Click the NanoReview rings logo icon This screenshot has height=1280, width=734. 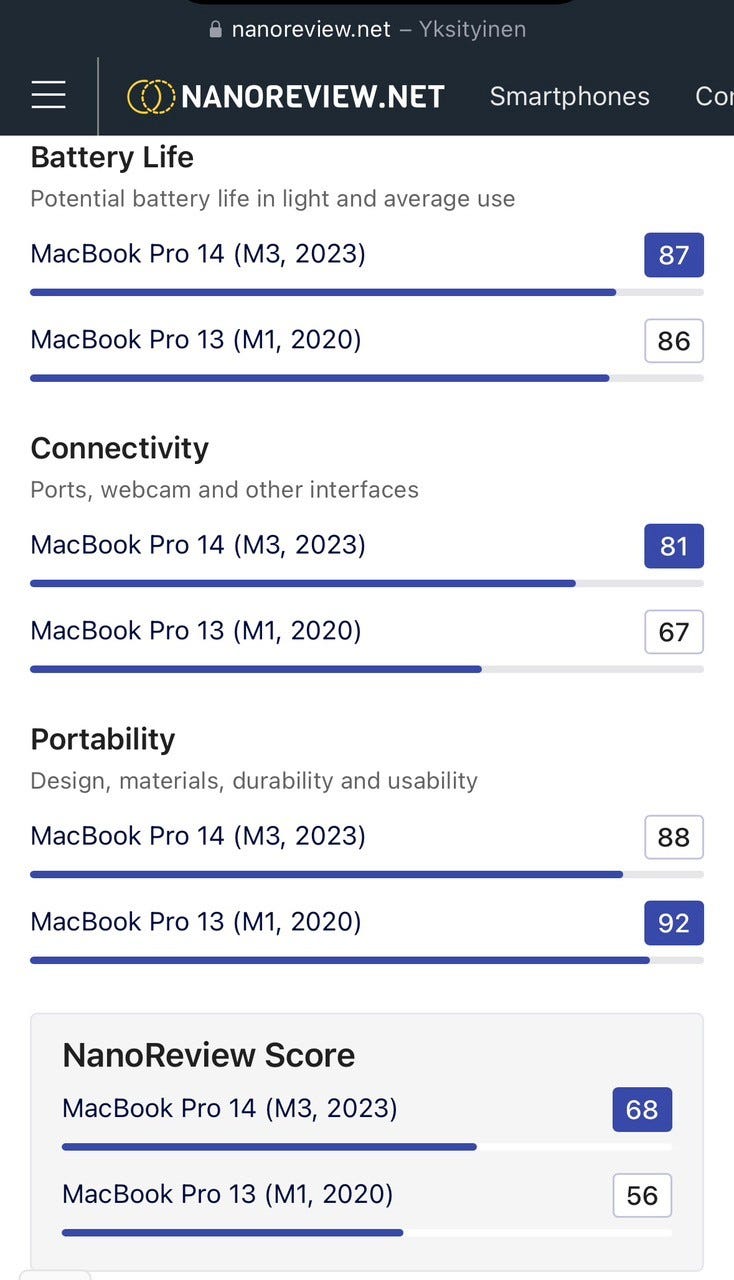151,96
